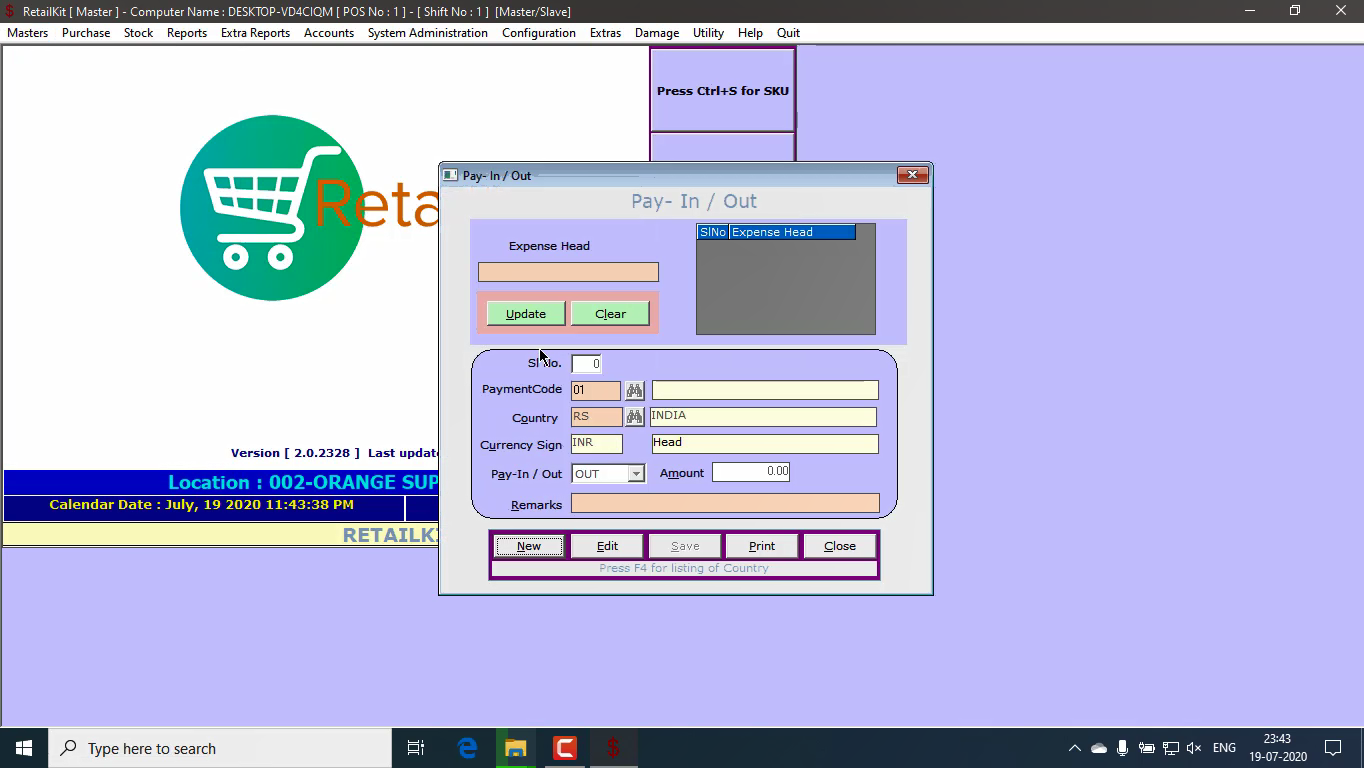
Task: Click the SlNo column header in the list
Action: coord(713,232)
